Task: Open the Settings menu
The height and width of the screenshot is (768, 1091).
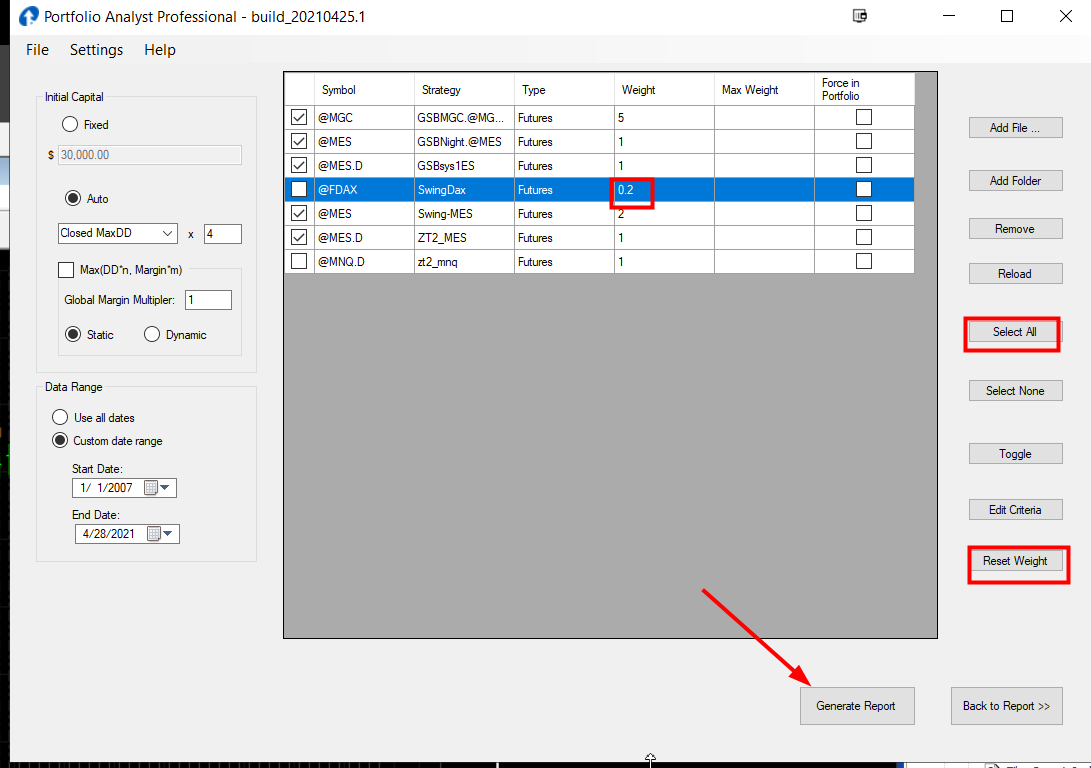Action: tap(96, 50)
